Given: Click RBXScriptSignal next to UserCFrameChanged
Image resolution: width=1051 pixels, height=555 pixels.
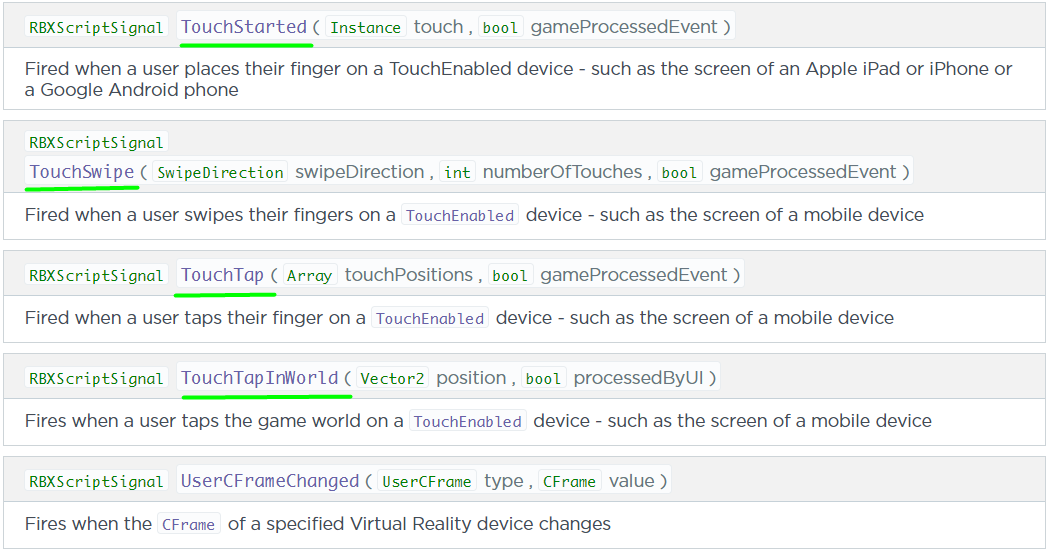Looking at the screenshot, I should click(x=96, y=482).
